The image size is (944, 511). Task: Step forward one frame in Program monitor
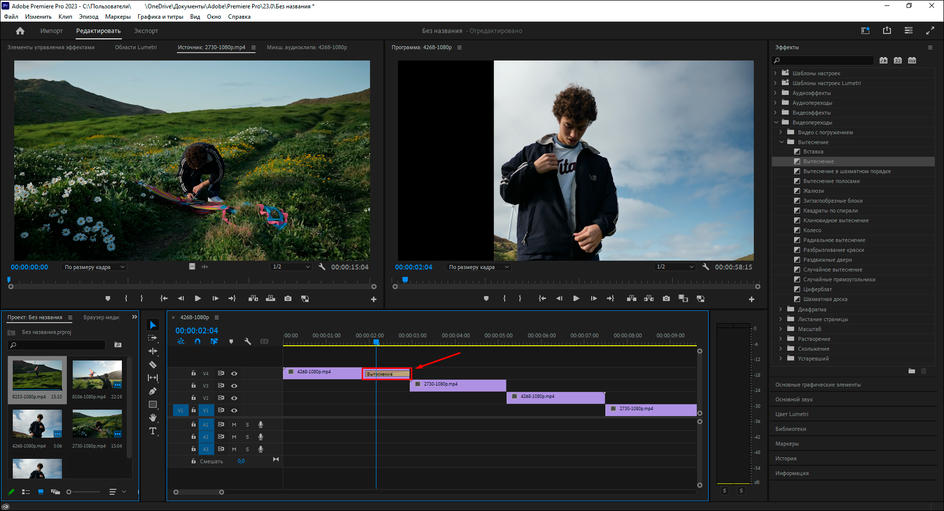pos(594,299)
